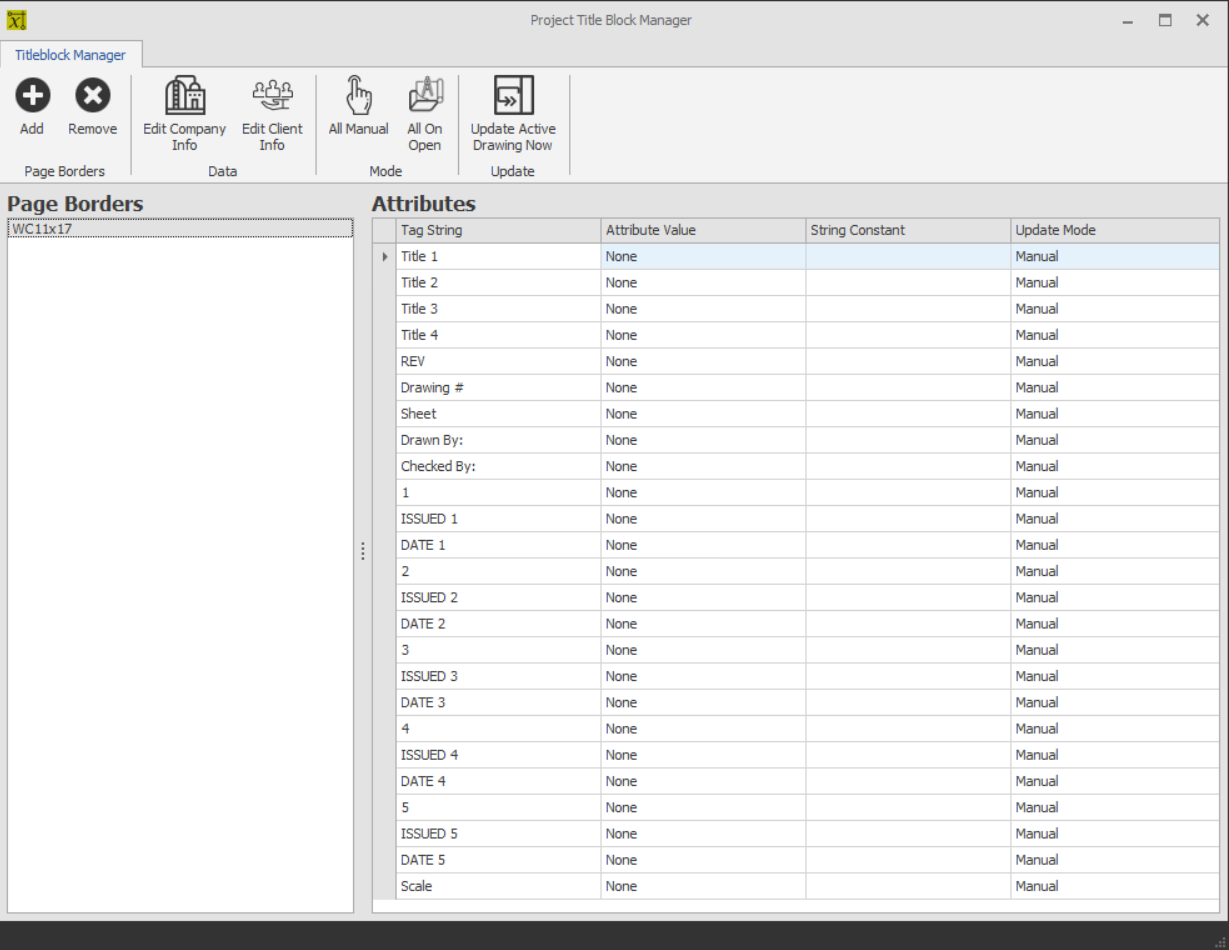Open Update Mode cell for ISSUED 5
The image size is (1229, 950).
coord(1115,833)
